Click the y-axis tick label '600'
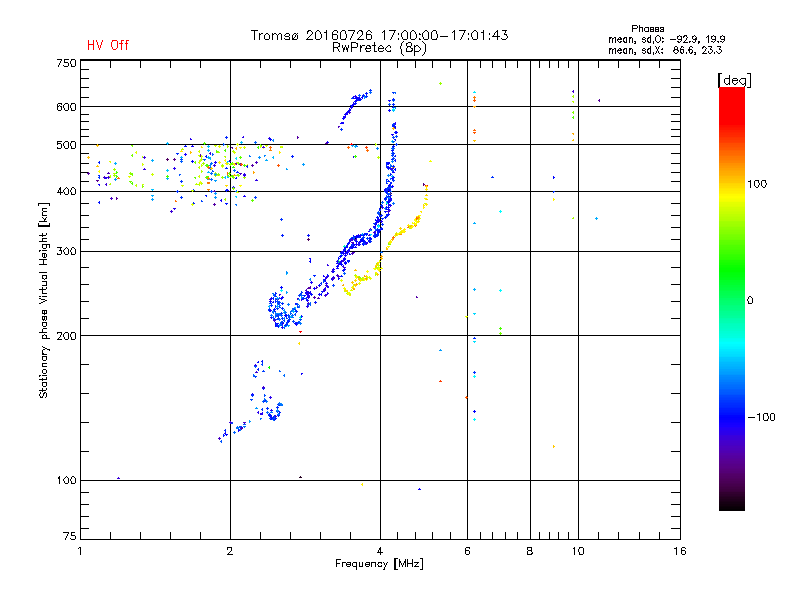 point(67,107)
